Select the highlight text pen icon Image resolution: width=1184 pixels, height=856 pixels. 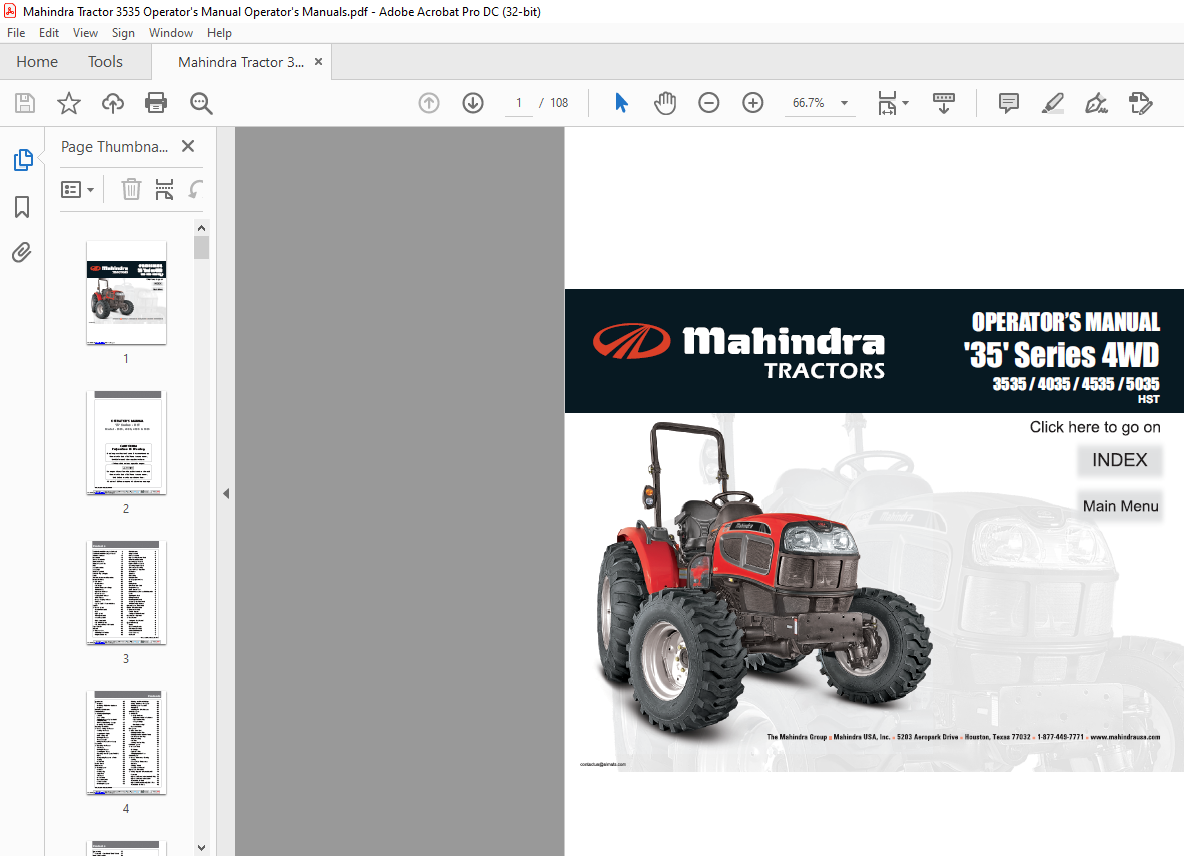1053,103
